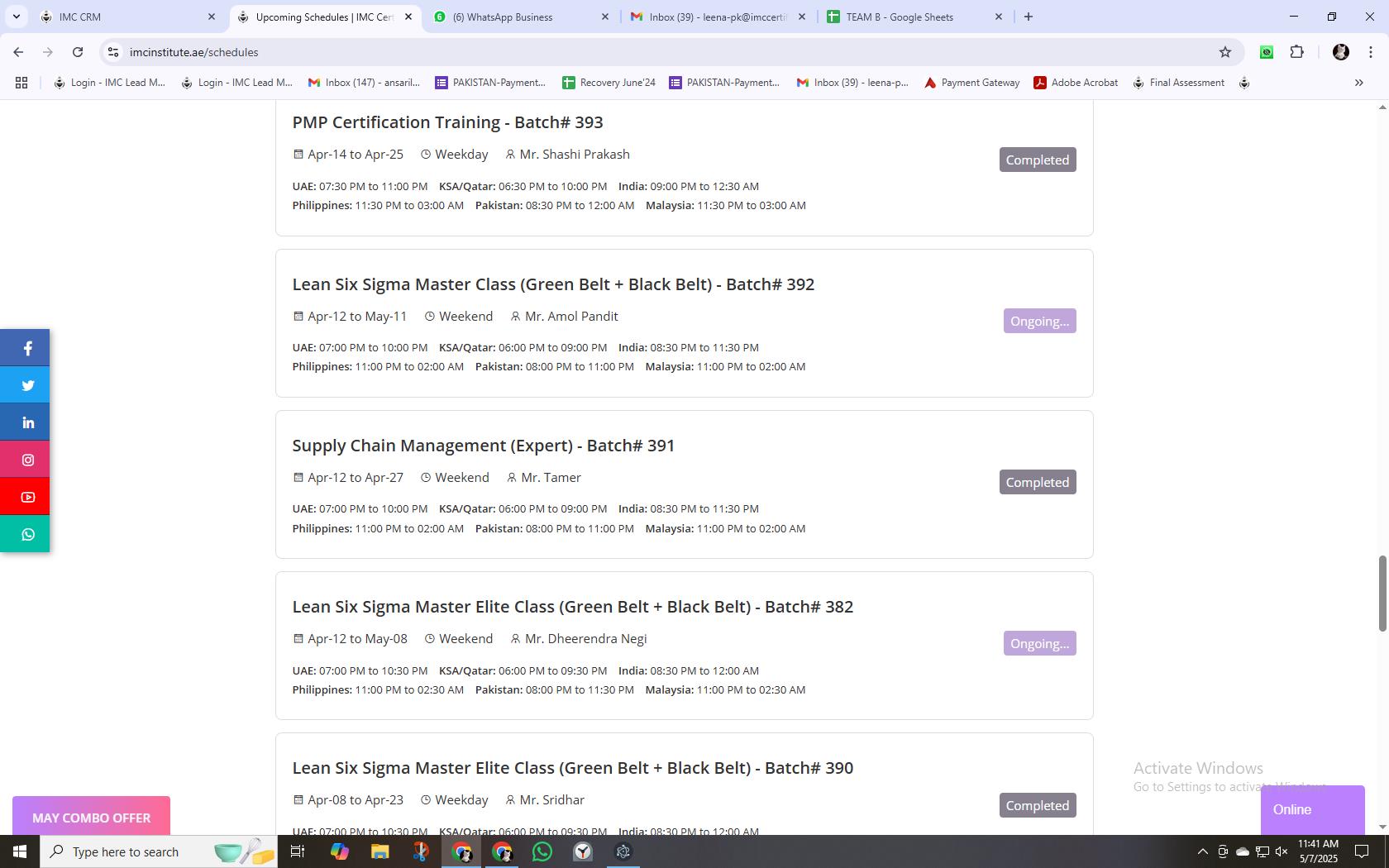Open Inbox (147) bookmark
Screen dimensions: 1389x868
click(x=364, y=83)
